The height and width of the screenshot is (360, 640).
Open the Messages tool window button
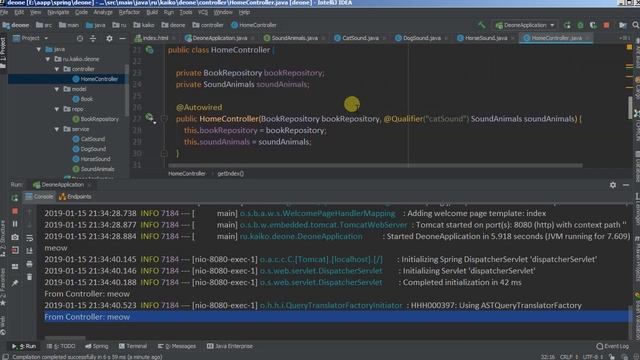coord(177,346)
